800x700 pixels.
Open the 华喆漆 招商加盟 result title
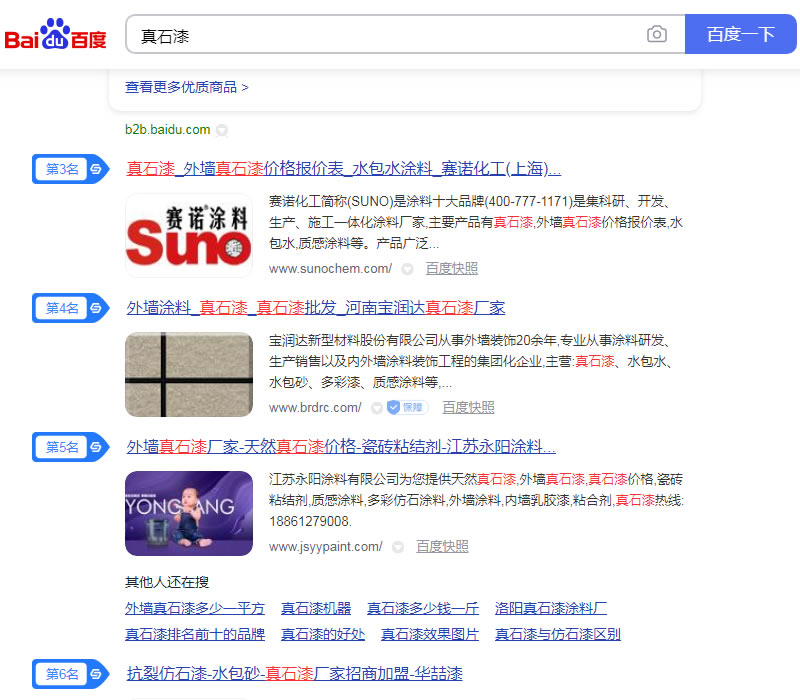[x=294, y=674]
